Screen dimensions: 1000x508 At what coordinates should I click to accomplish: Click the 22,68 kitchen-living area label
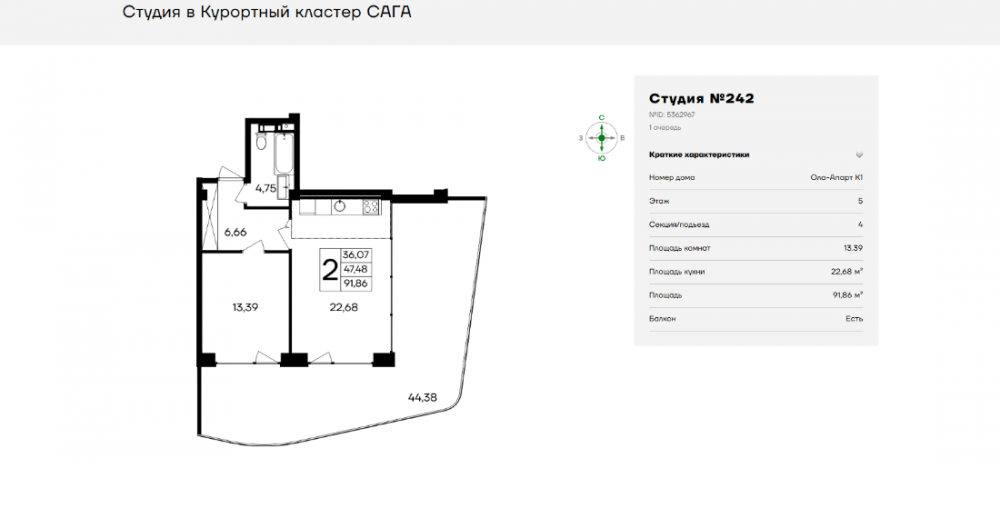pos(343,307)
